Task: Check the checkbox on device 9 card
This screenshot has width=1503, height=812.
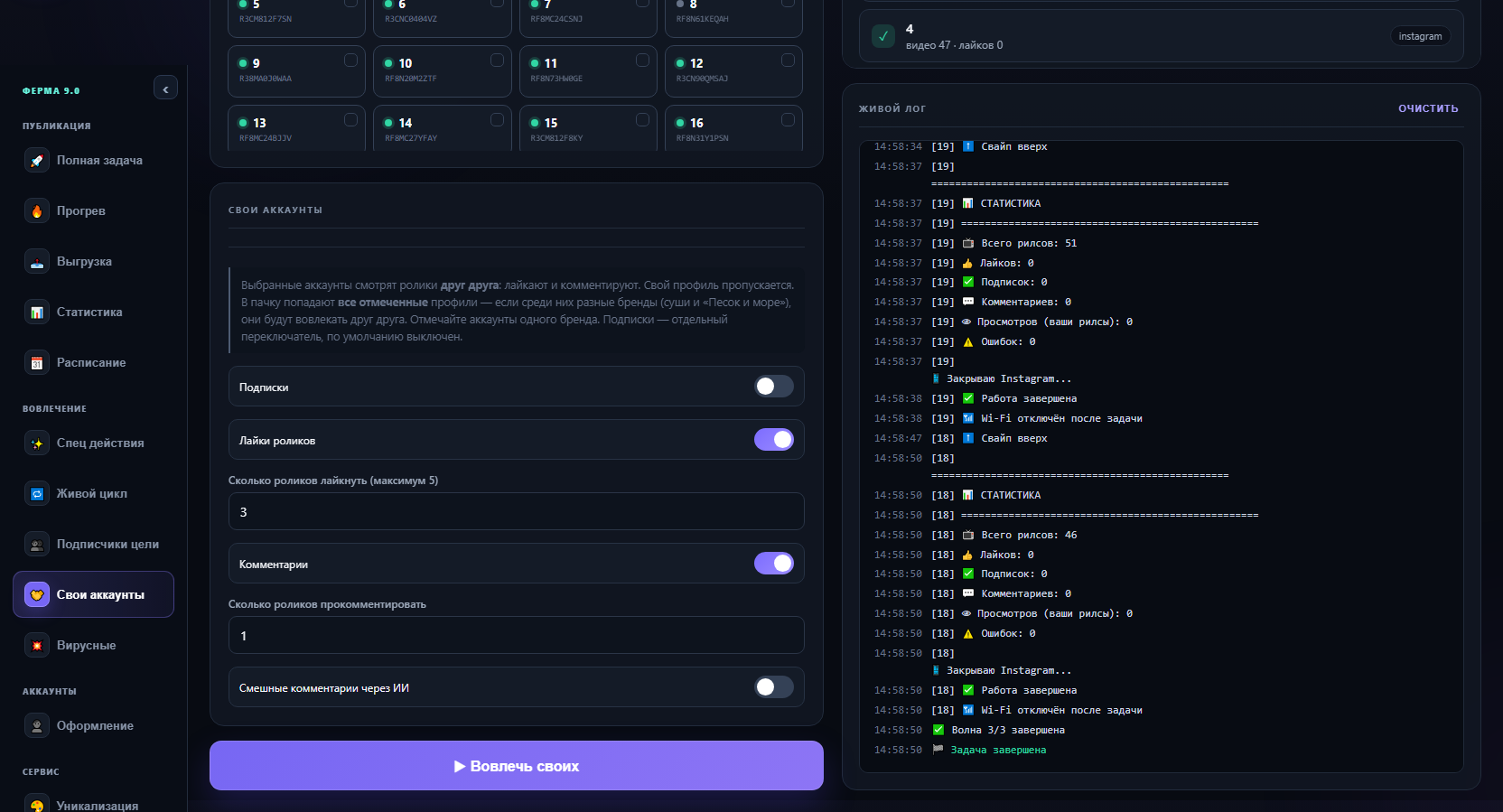Action: (350, 61)
